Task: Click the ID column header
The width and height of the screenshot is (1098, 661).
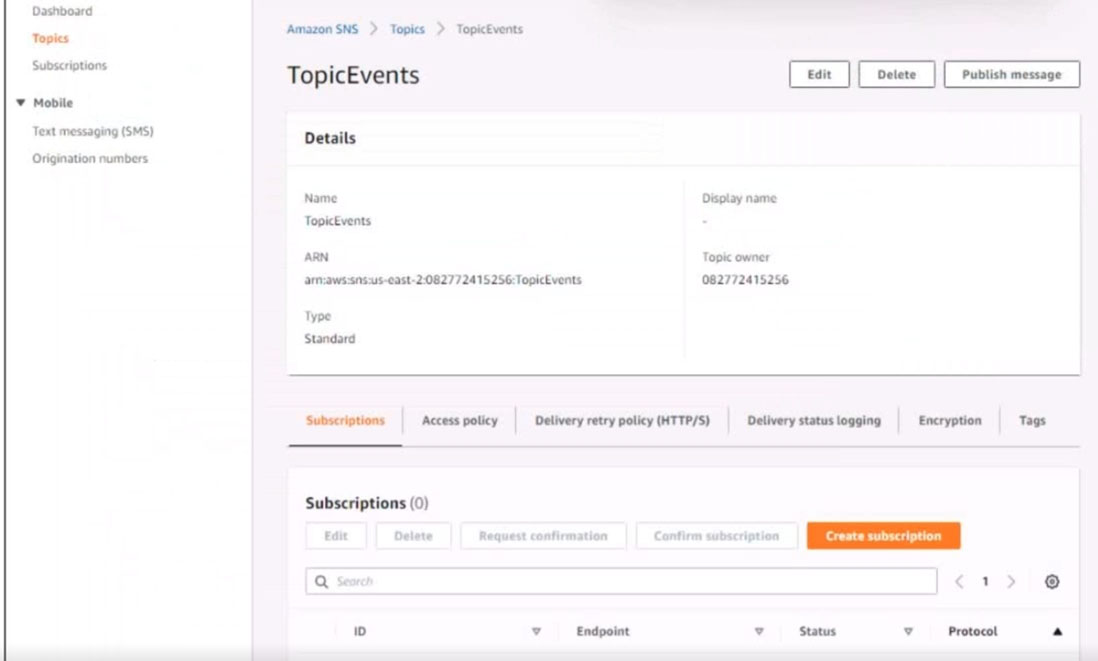Action: tap(360, 631)
